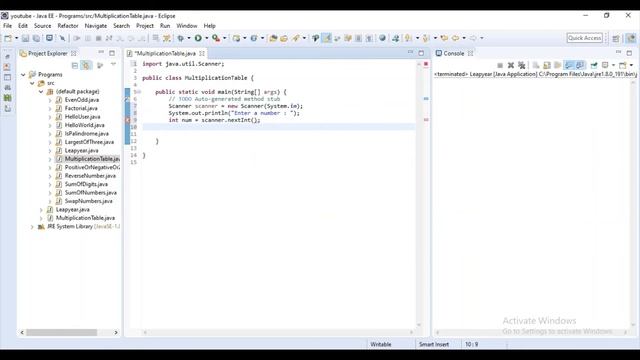
Task: Open the Open Console dropdown arrow
Action: pos(631,65)
